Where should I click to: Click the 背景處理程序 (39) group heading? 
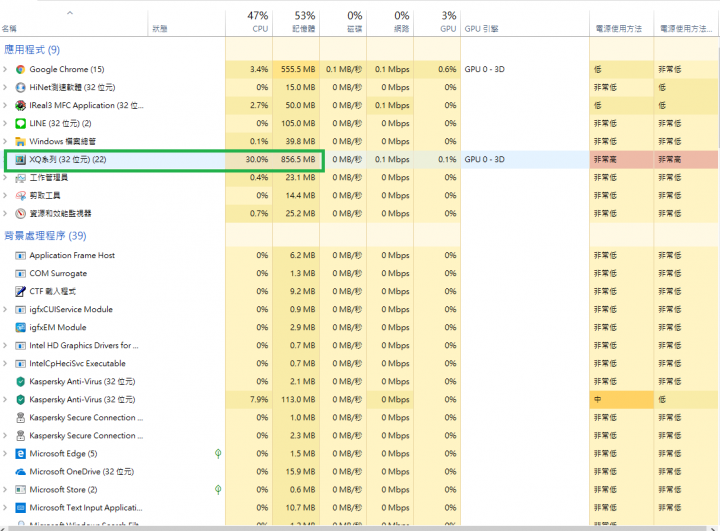(x=45, y=236)
